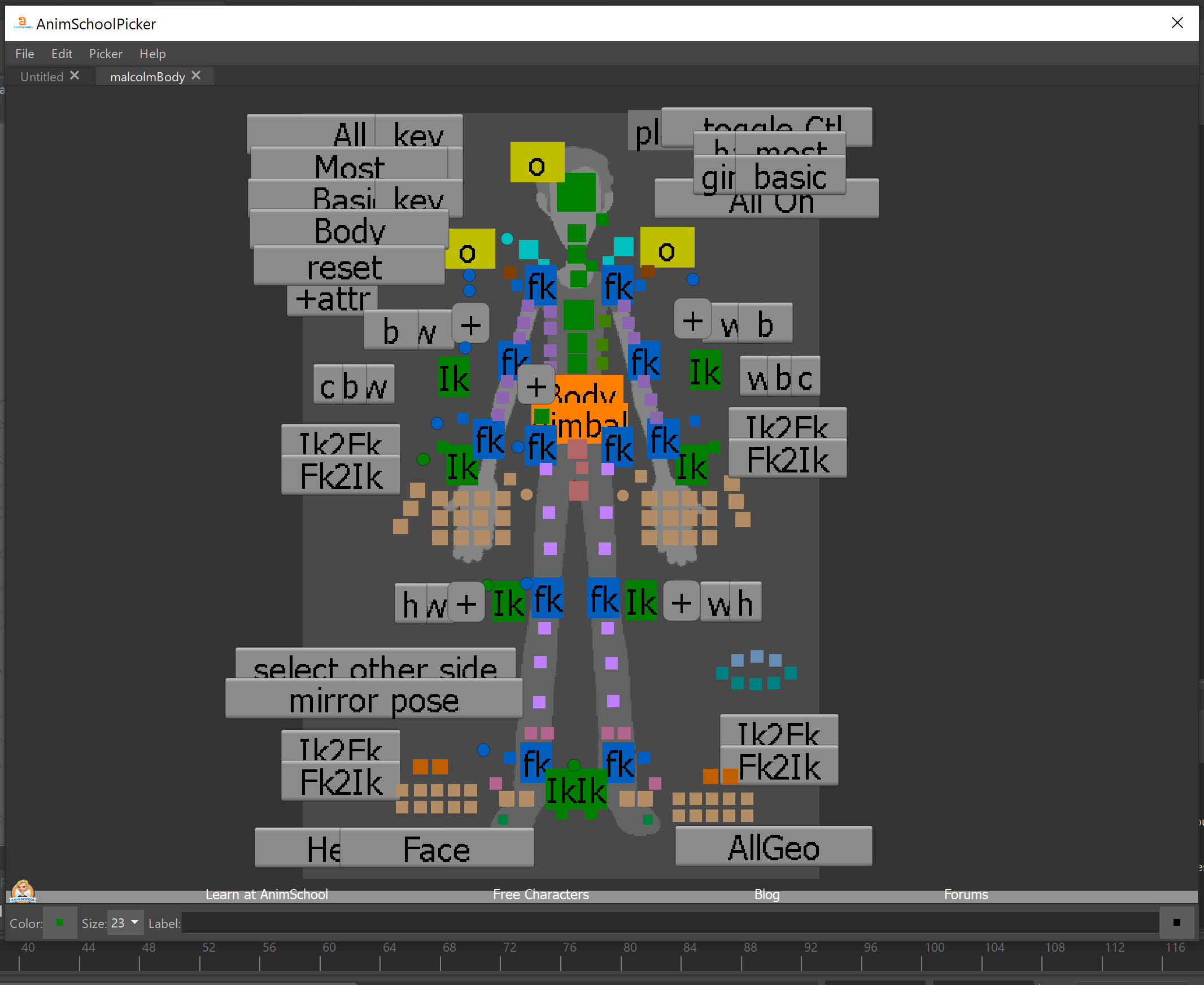Screen dimensions: 1204x985
Task: Open the Size dropdown
Action: pos(126,923)
